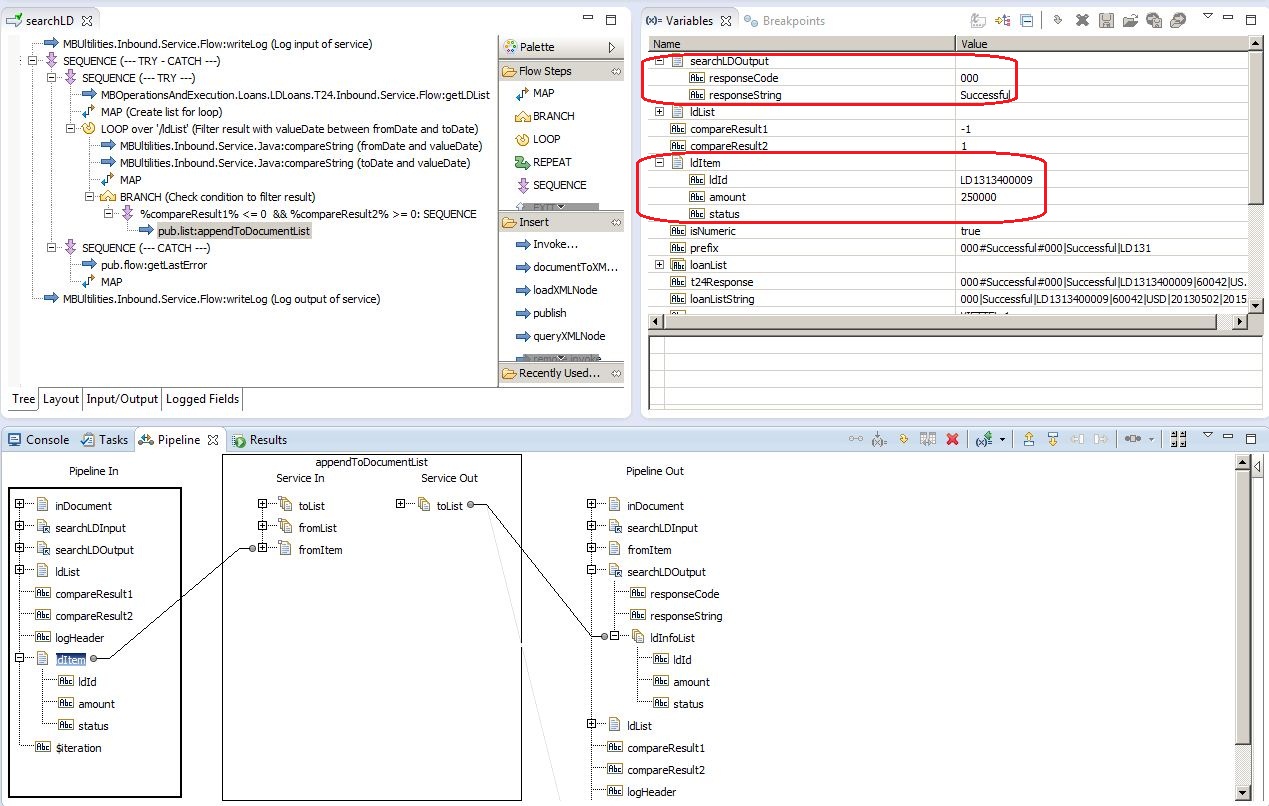This screenshot has width=1269, height=806.
Task: Collapse the searchLDOutput node in Variables
Action: click(x=660, y=61)
